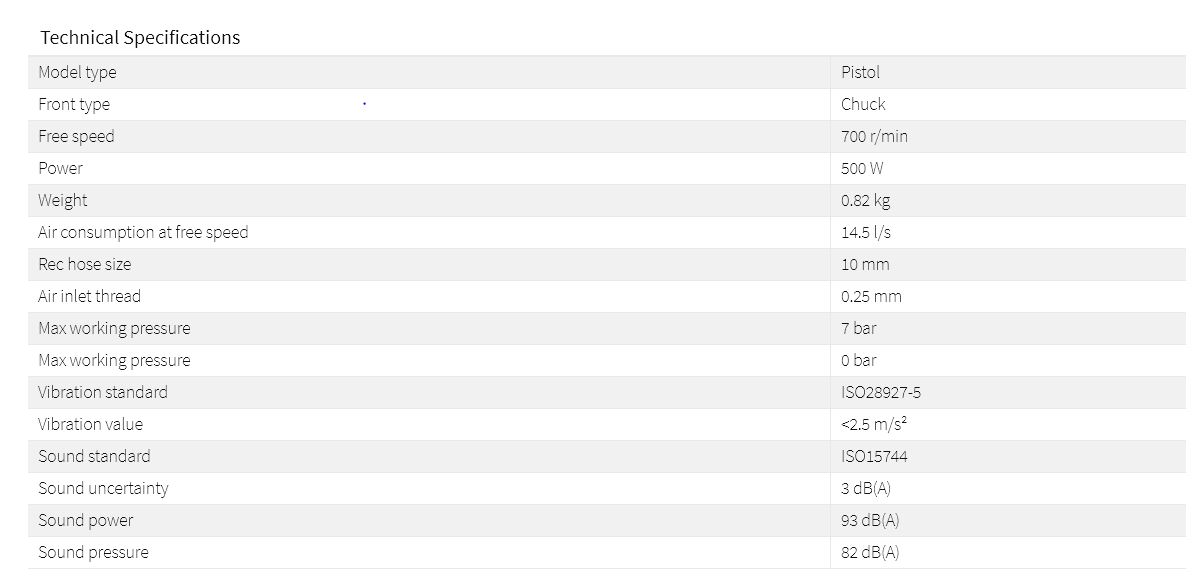Select the Rec hose size label
This screenshot has width=1192, height=576.
(x=85, y=264)
